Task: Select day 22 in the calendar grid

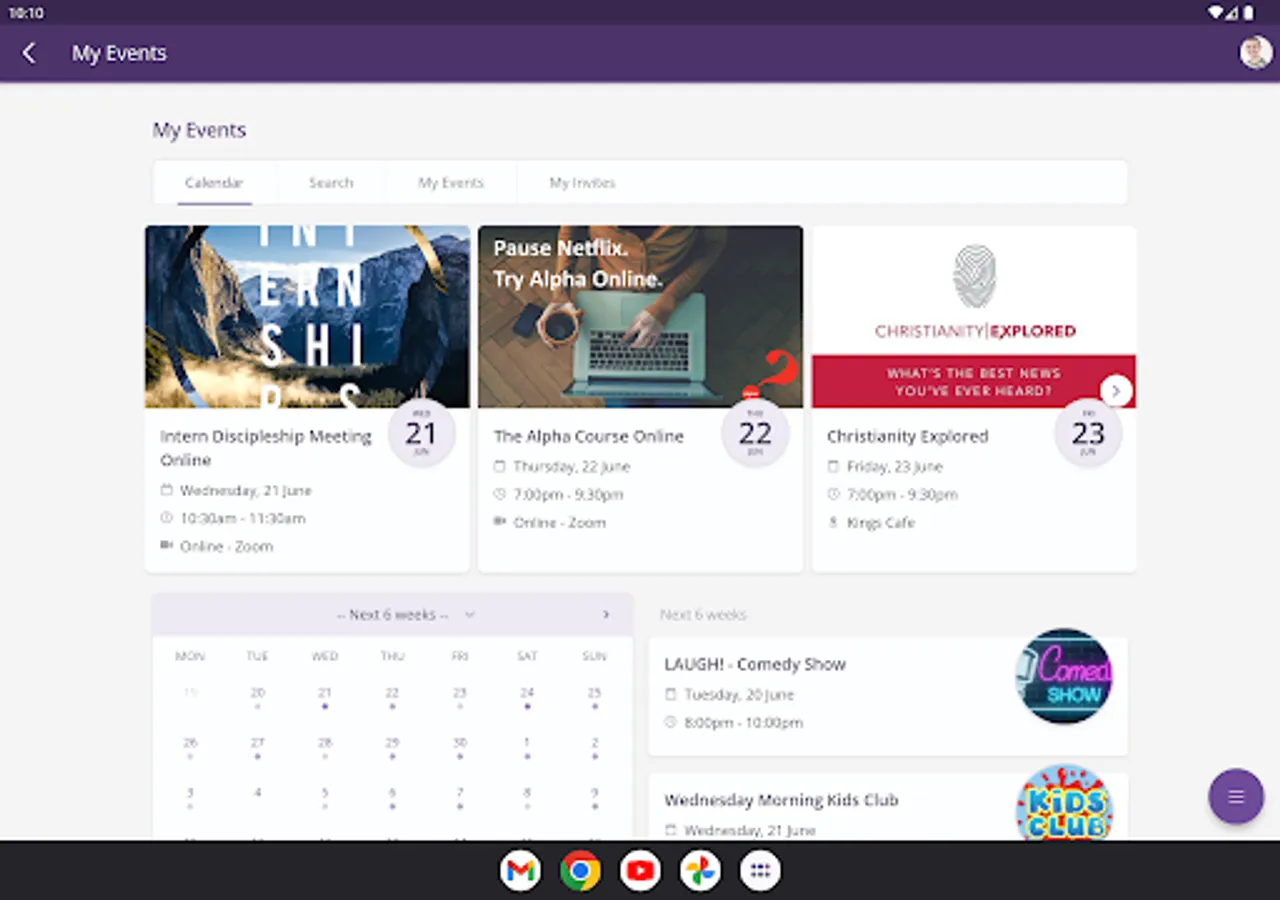Action: [392, 693]
